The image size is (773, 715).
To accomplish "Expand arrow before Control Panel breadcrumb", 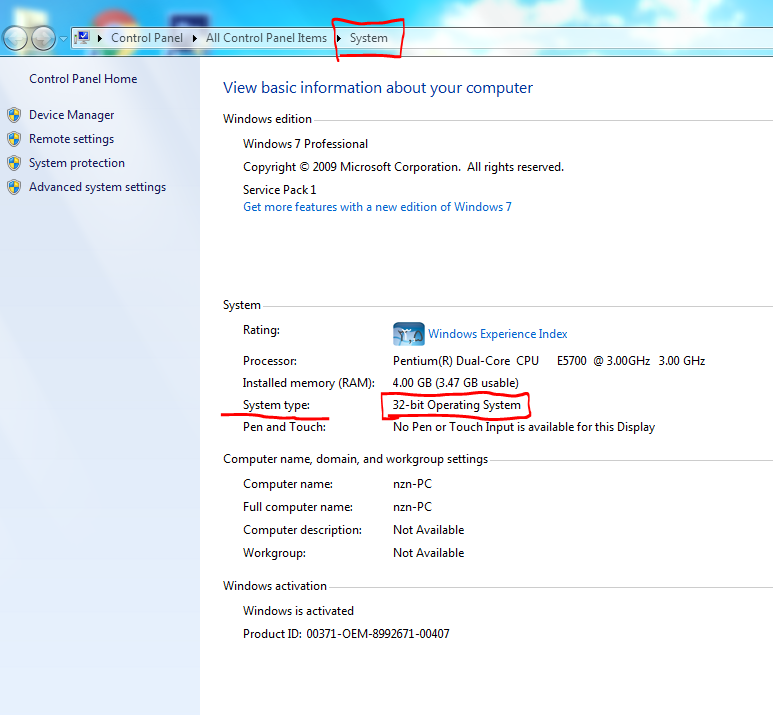I will (100, 38).
